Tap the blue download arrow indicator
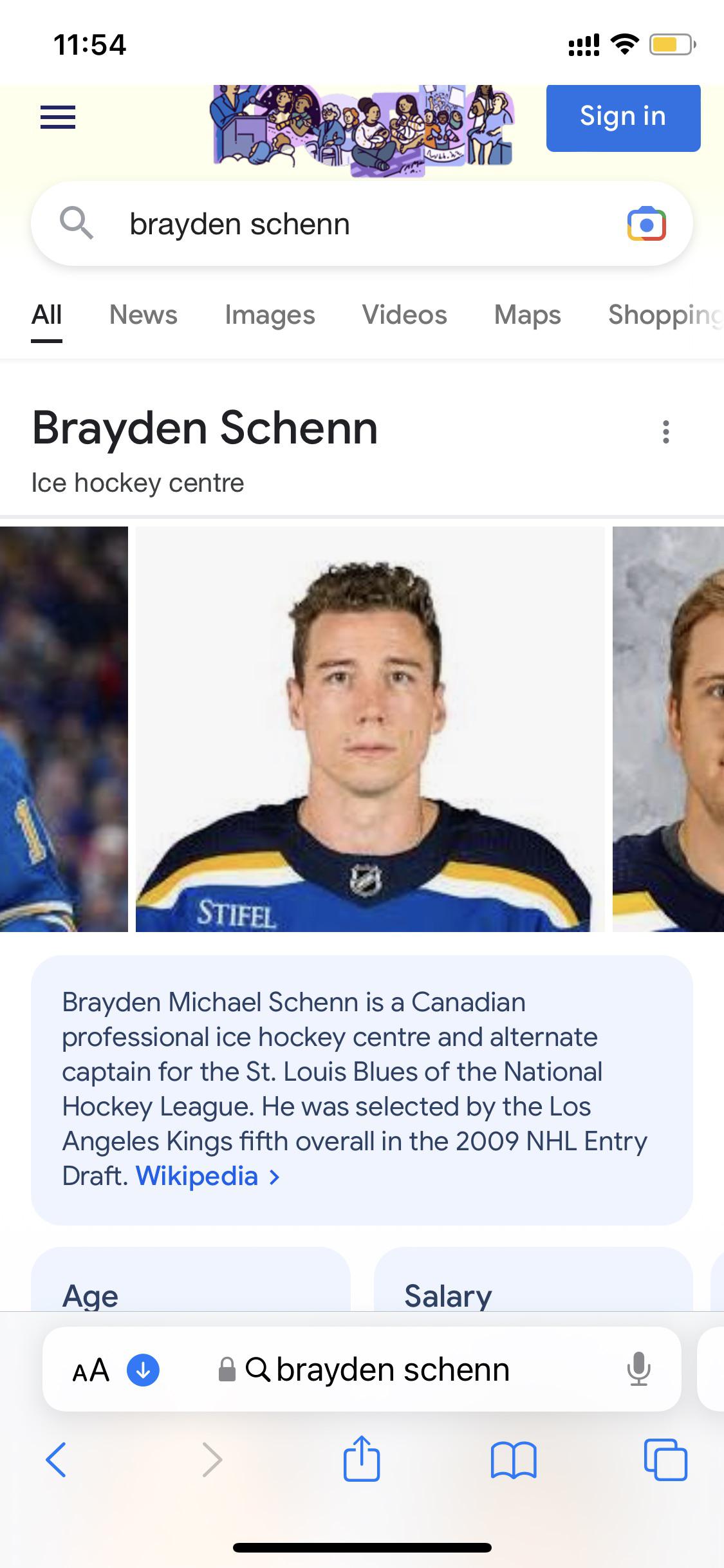Image resolution: width=724 pixels, height=1568 pixels. point(143,1369)
